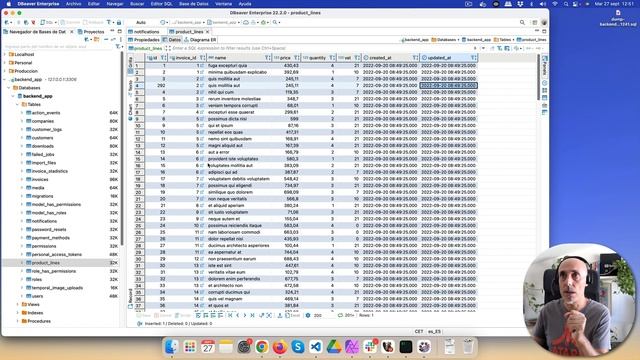Click the toolbar search magnifier icon

click(x=522, y=22)
